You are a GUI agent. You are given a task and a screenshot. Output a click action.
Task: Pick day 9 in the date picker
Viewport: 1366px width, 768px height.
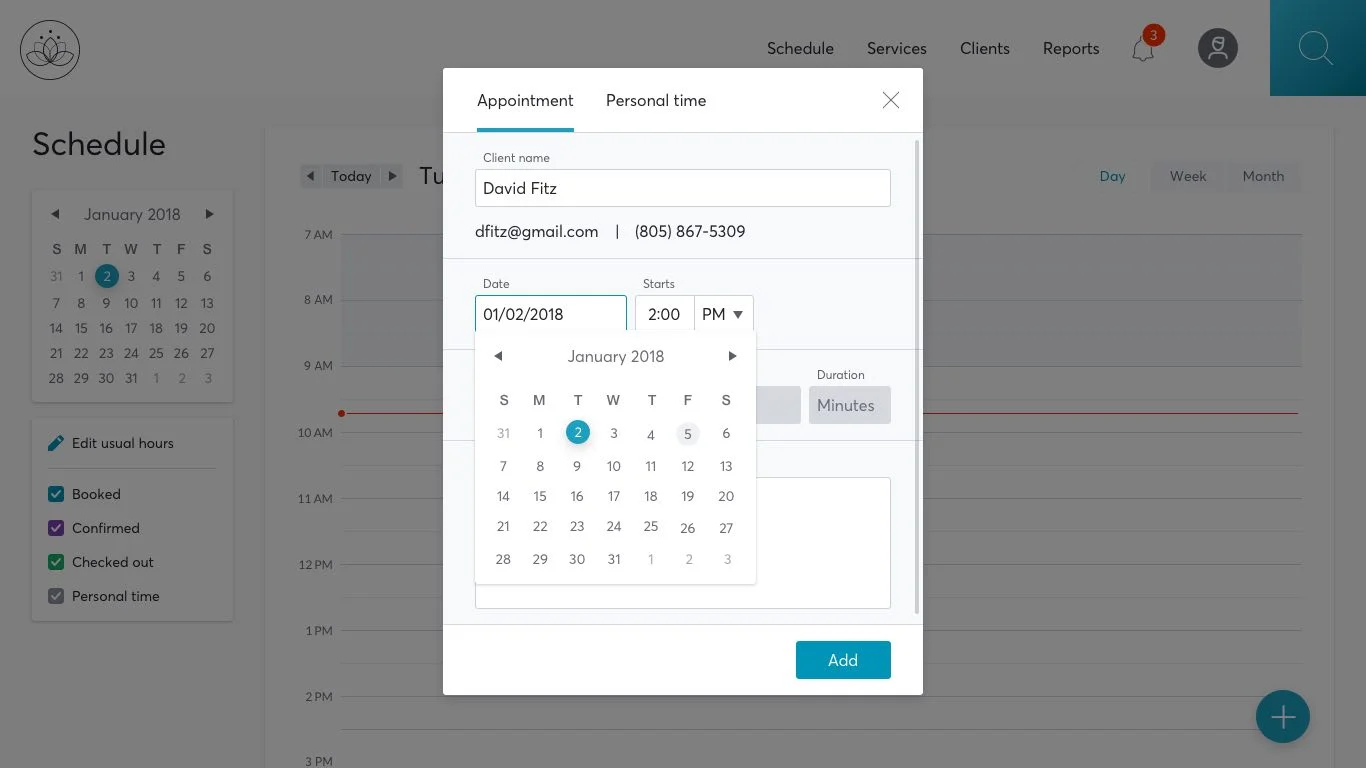point(577,466)
